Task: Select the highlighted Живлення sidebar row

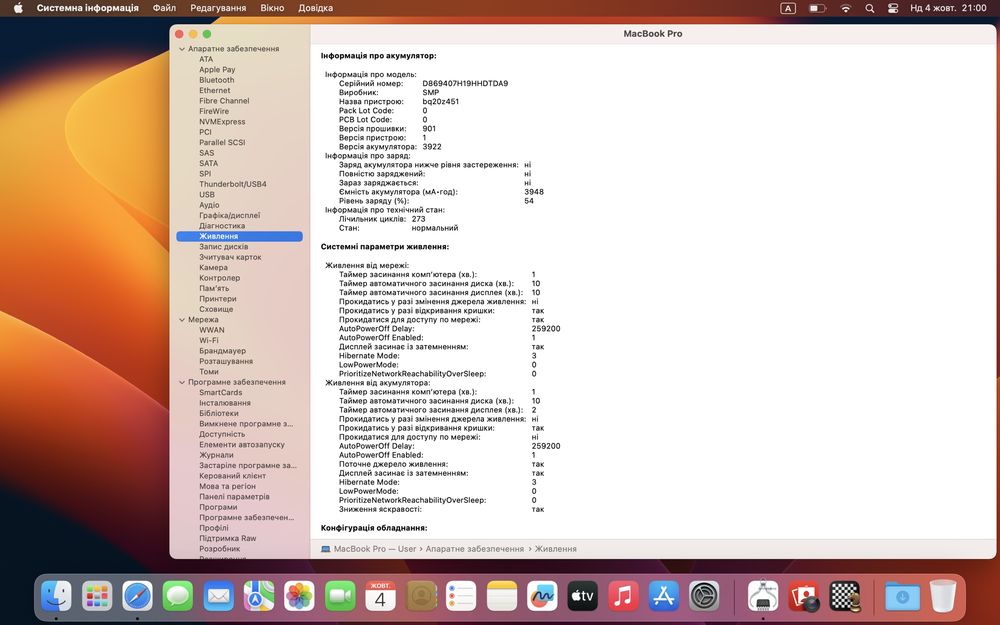Action: [x=239, y=236]
